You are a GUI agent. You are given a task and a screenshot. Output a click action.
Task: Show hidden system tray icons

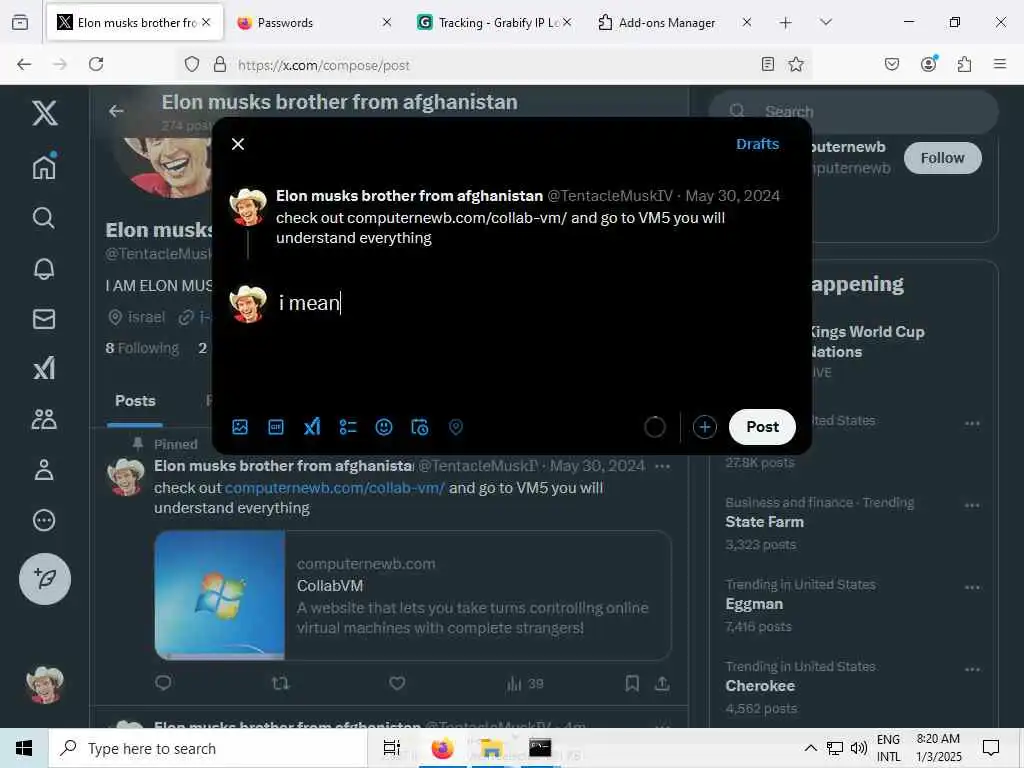pyautogui.click(x=810, y=748)
